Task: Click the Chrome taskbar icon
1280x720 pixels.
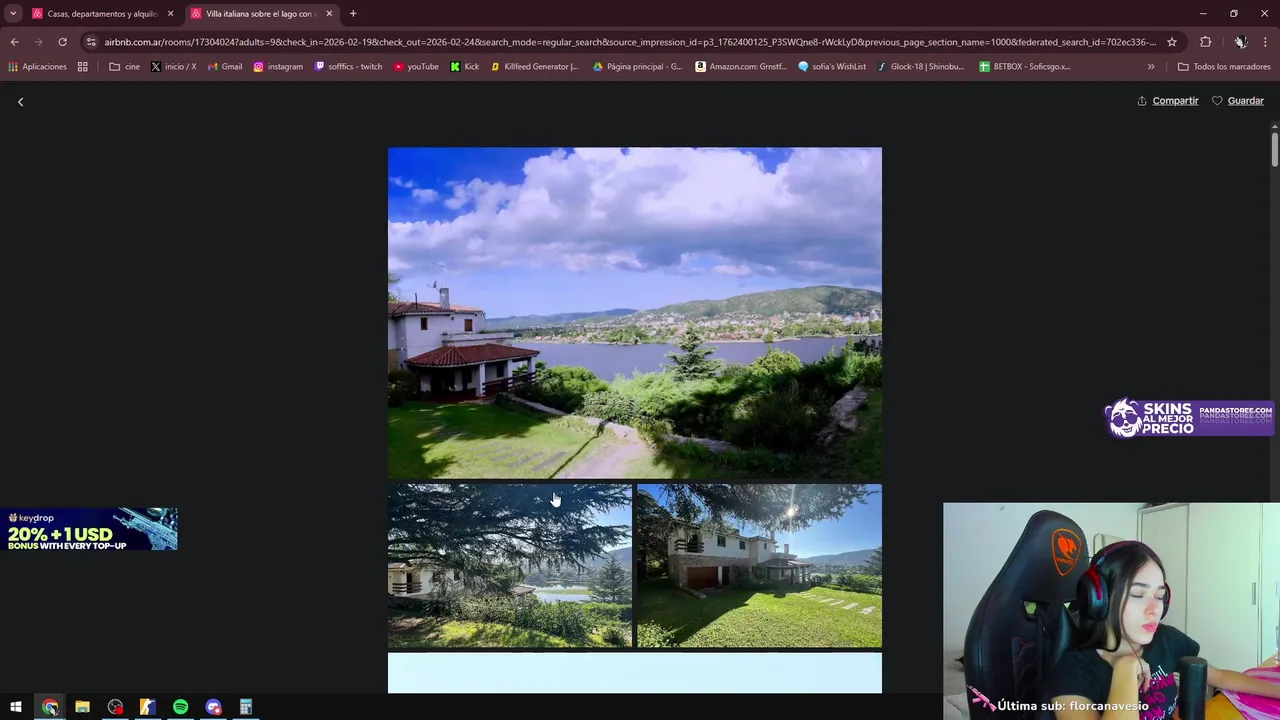Action: pos(50,707)
